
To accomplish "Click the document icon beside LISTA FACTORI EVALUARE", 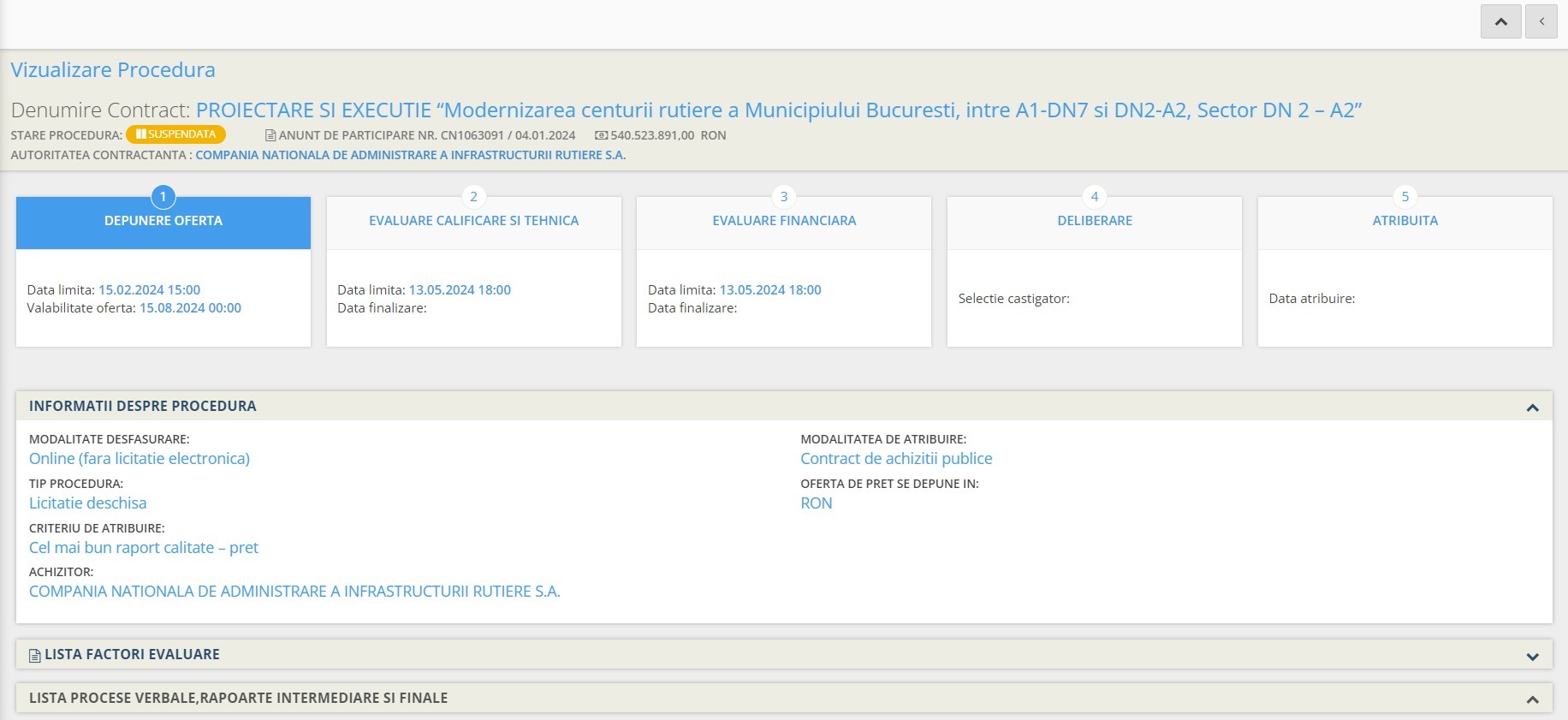I will pos(35,656).
